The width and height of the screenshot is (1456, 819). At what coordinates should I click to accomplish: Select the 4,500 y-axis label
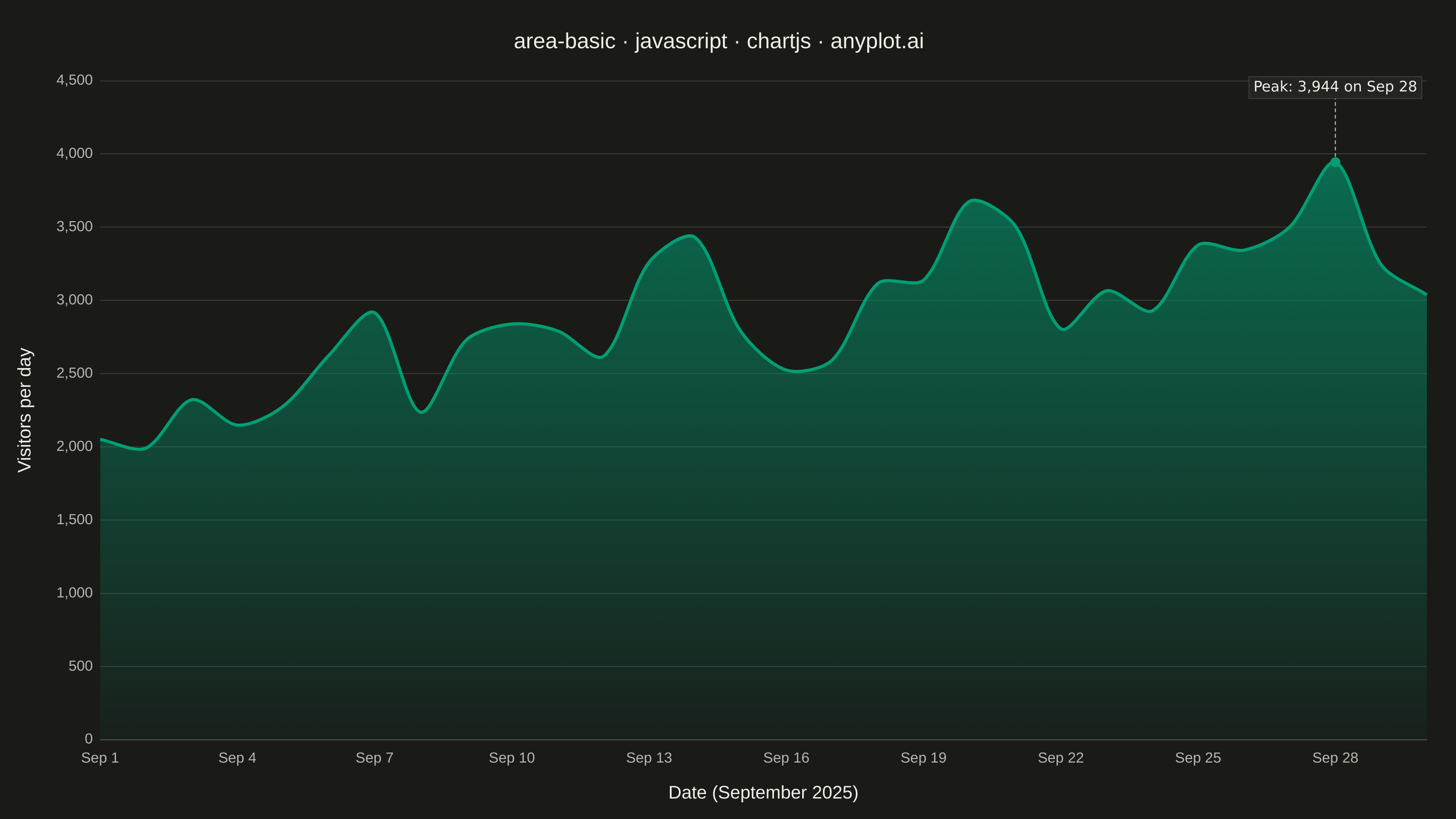[75, 80]
